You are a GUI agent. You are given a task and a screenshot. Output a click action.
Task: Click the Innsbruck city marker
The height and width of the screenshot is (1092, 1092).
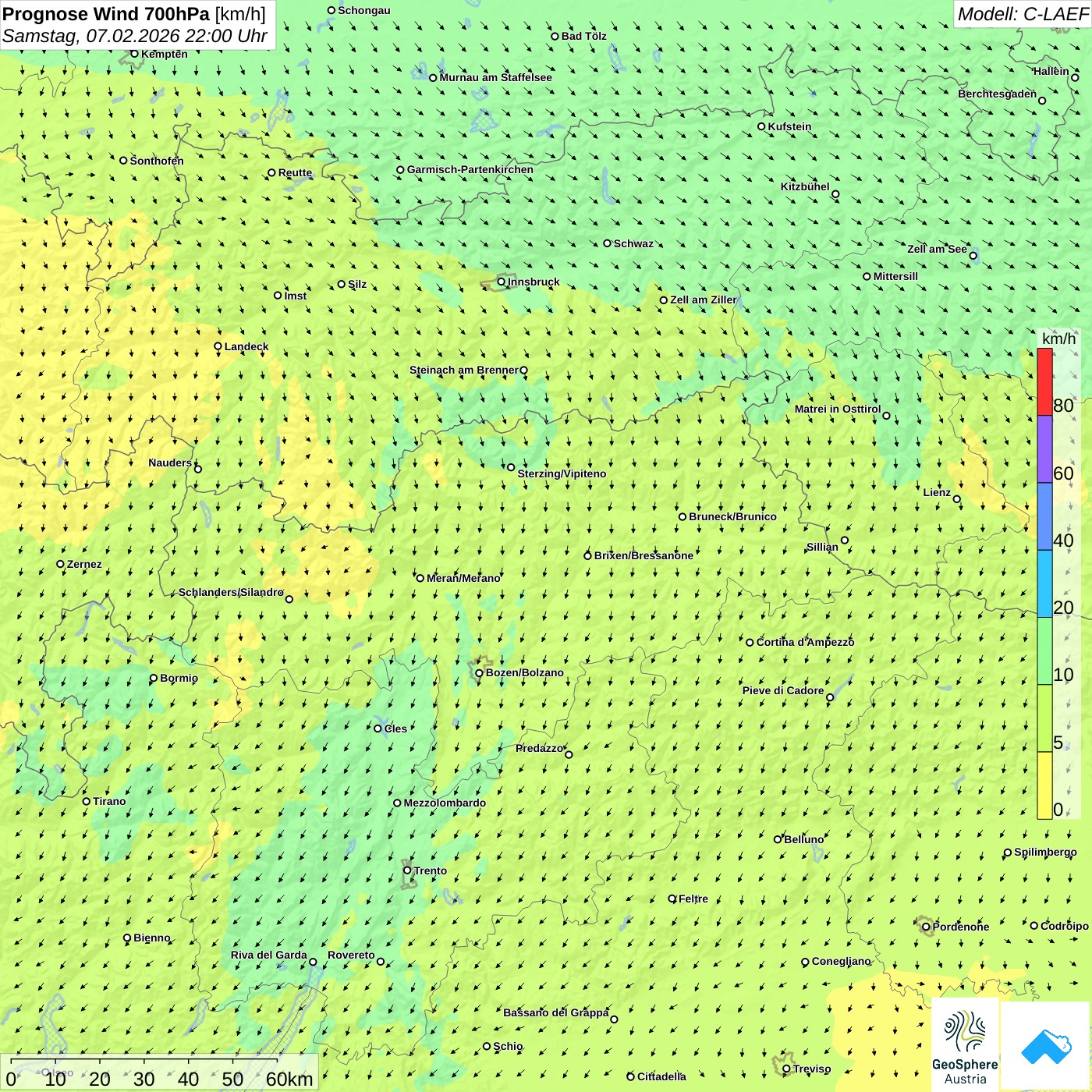[x=502, y=282]
